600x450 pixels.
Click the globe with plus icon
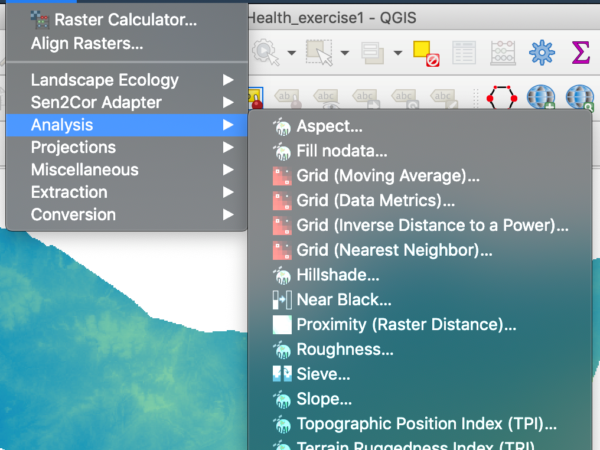click(541, 97)
